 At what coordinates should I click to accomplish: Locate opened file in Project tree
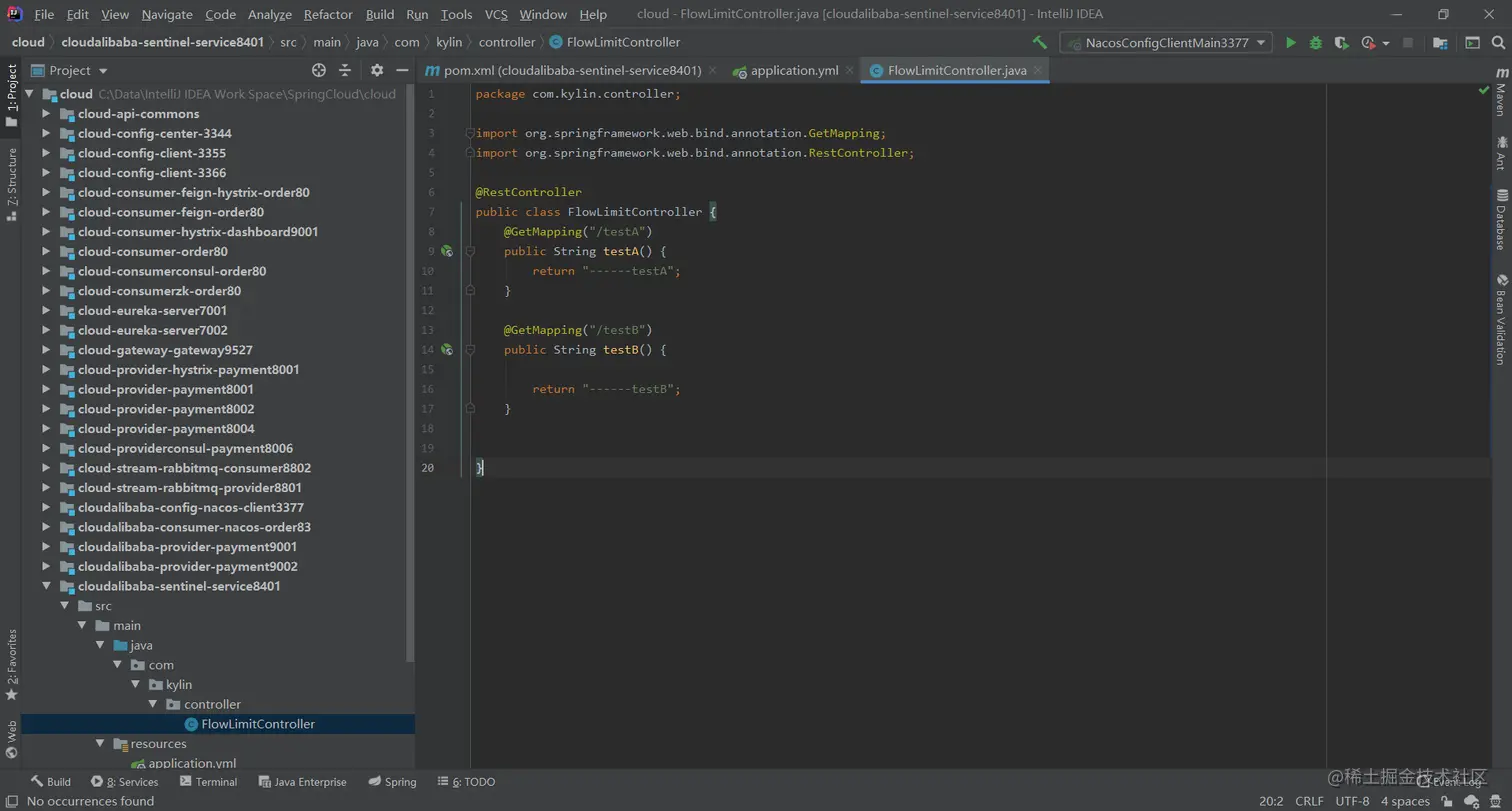[319, 70]
